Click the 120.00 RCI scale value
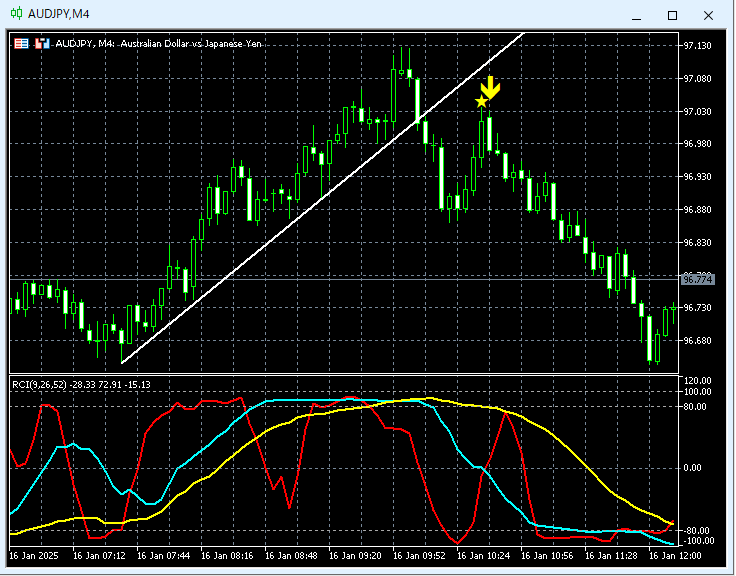Viewport: 736px width, 576px height. pyautogui.click(x=698, y=381)
